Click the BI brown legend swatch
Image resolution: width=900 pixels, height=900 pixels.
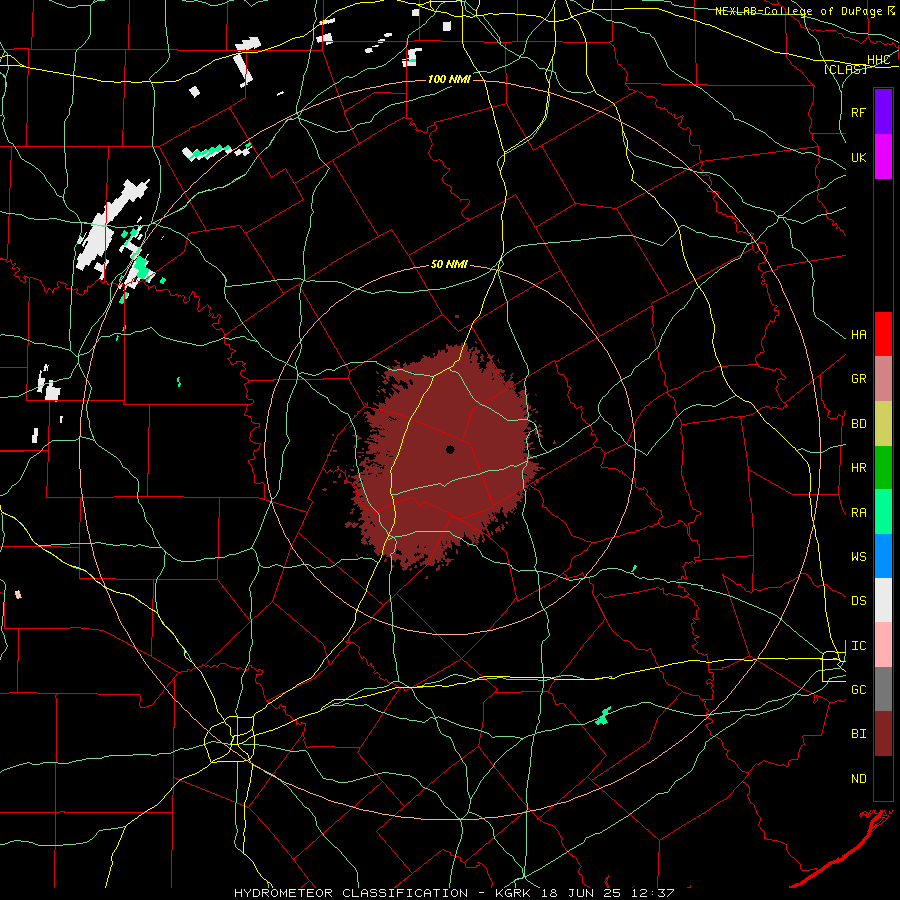point(883,734)
